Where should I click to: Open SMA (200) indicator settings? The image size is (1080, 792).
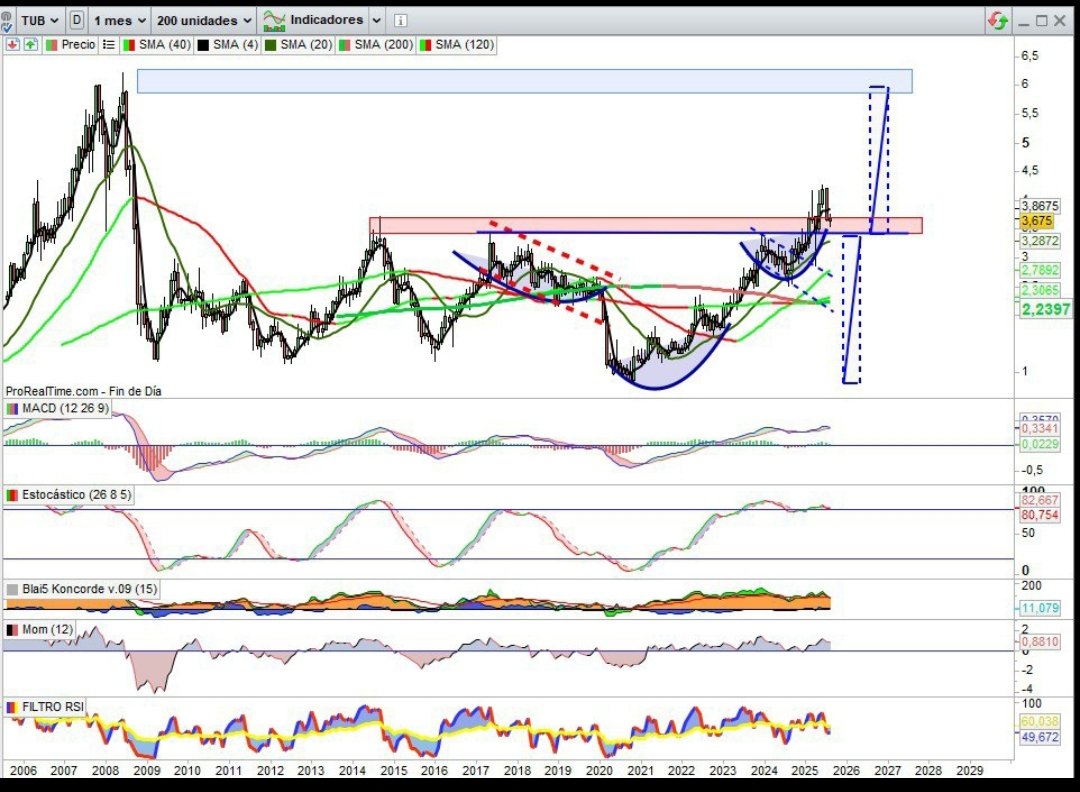point(384,45)
